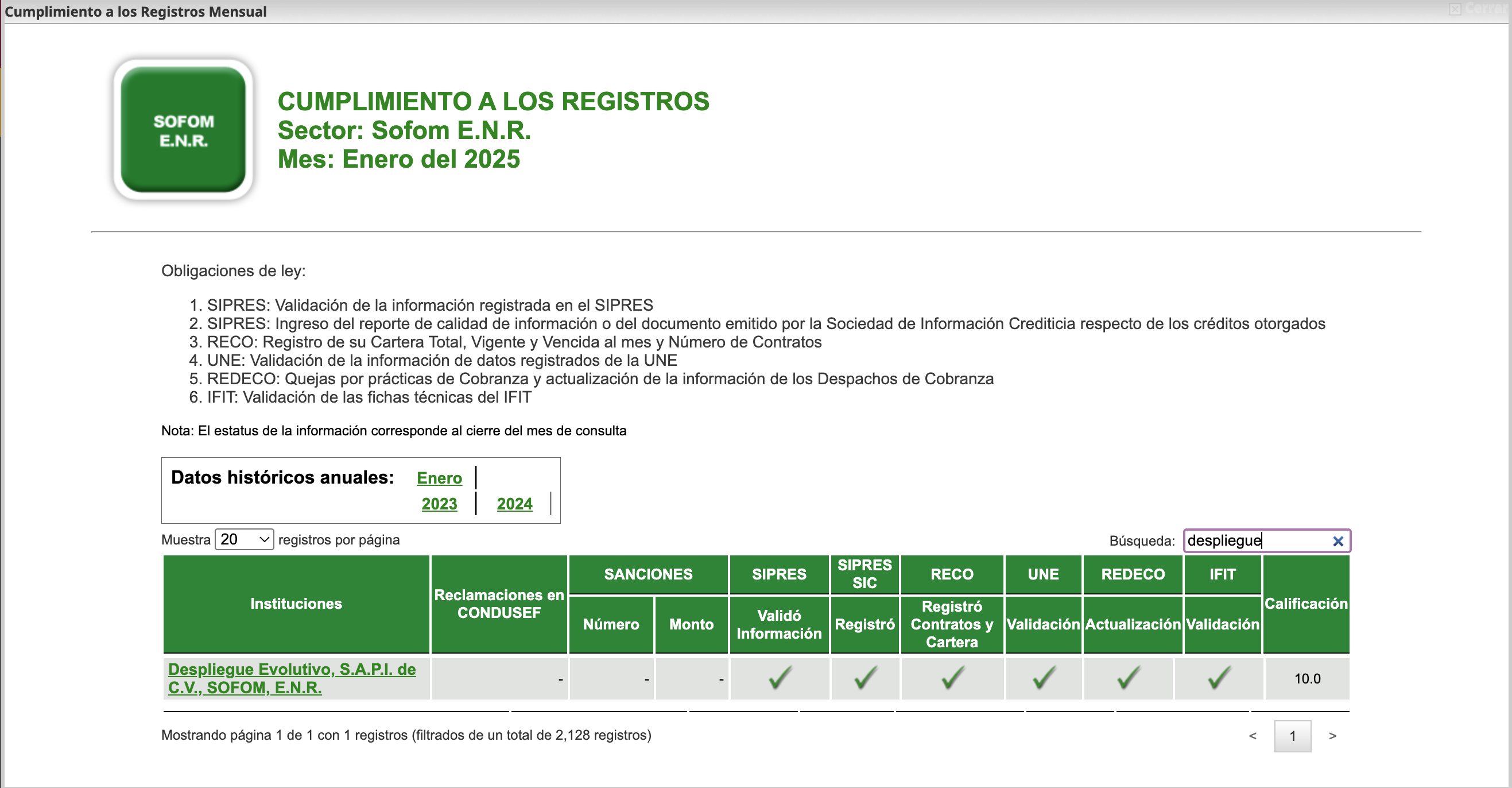
Task: Click obligation item 4 UNE text
Action: click(x=442, y=360)
